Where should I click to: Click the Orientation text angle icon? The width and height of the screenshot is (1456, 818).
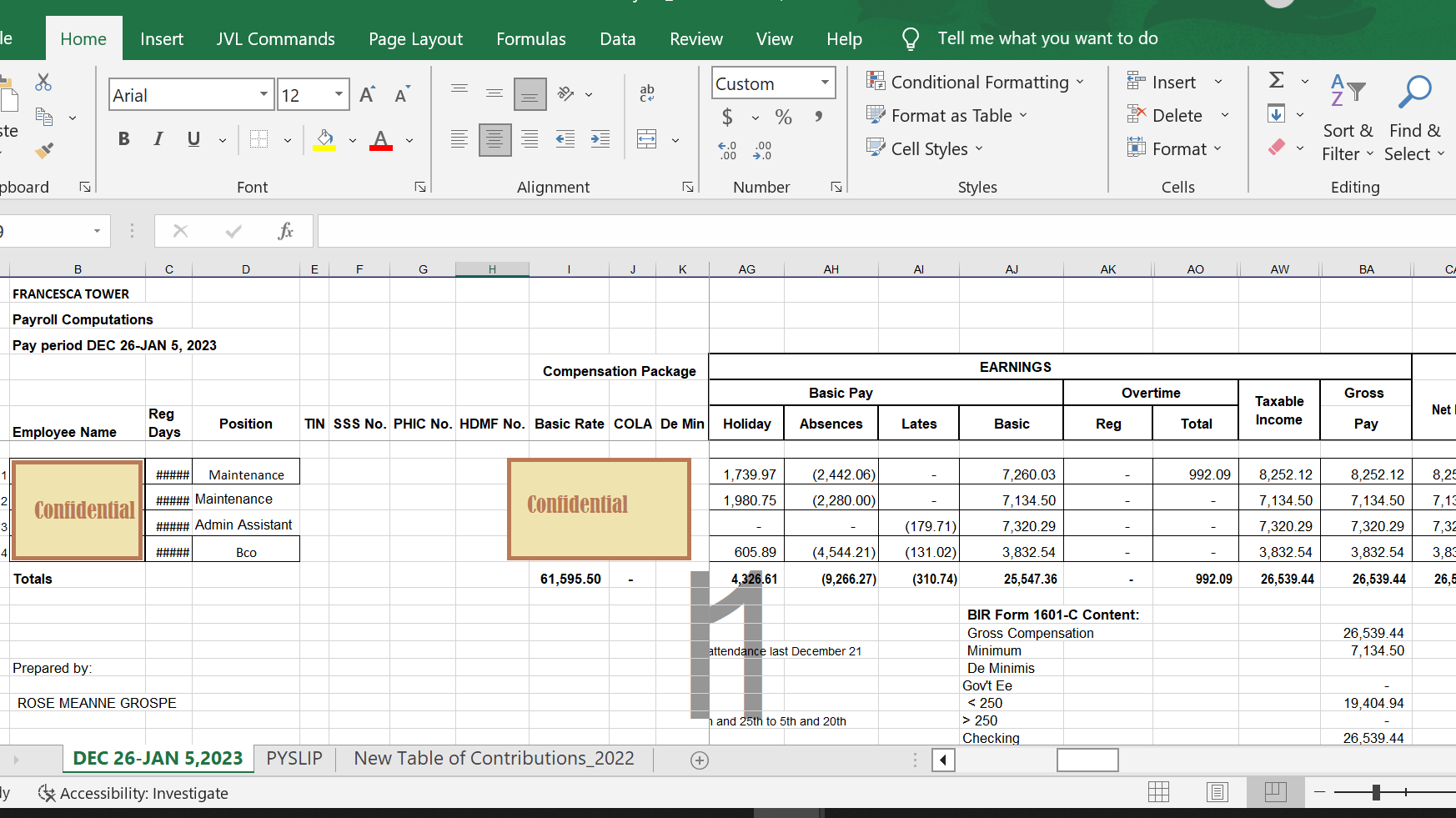(566, 93)
